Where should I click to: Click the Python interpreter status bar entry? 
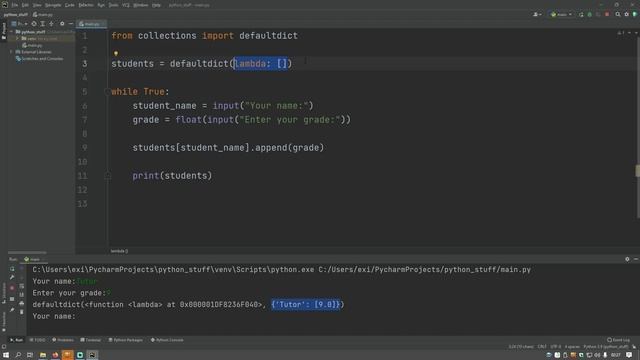[x=606, y=347]
